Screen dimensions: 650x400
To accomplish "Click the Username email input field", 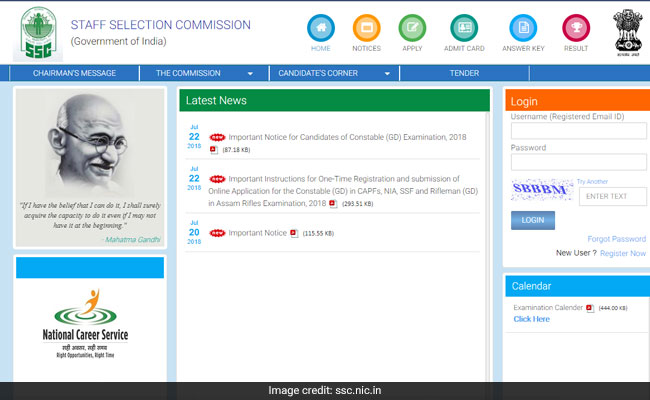I will click(x=578, y=131).
